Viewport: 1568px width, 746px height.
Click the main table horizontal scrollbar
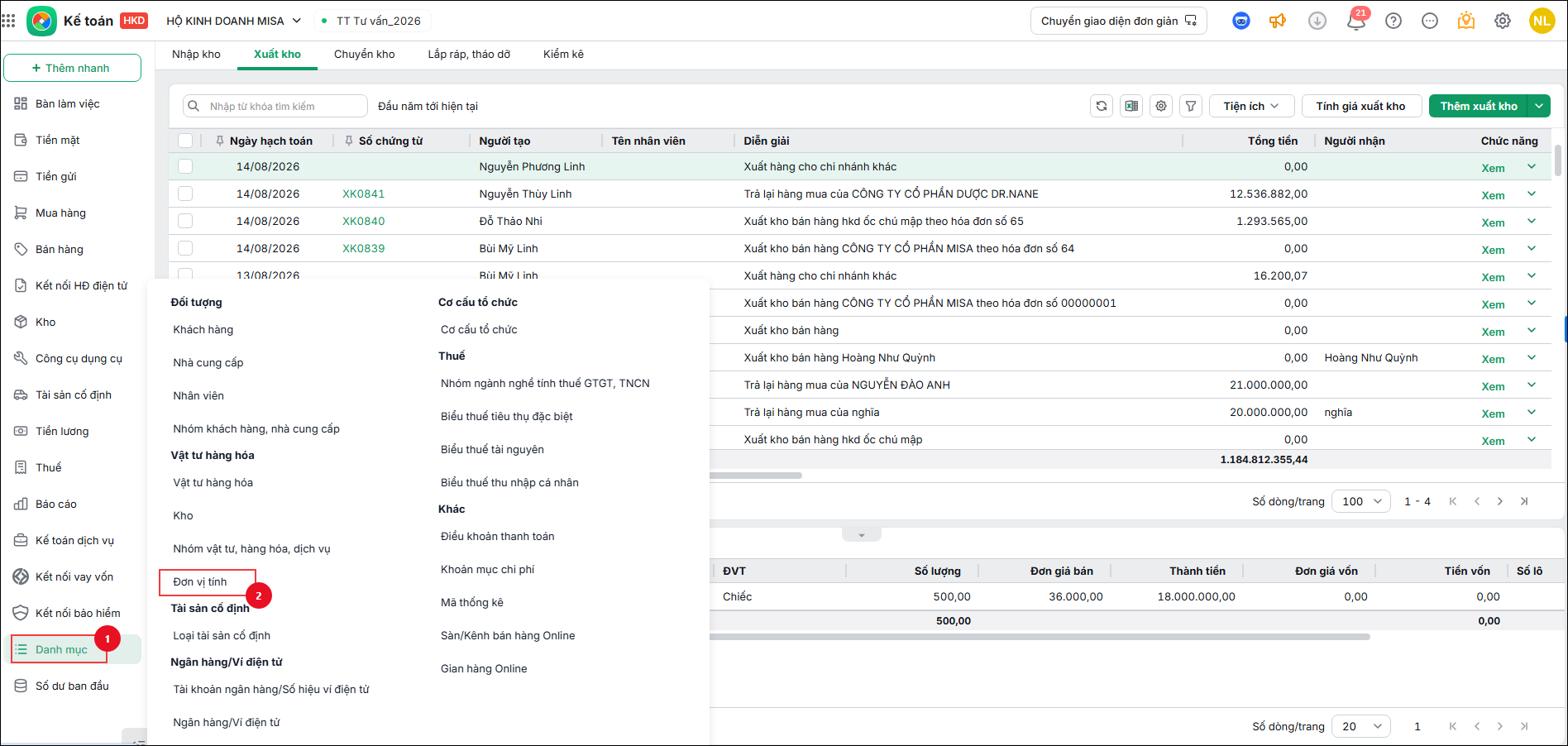click(x=756, y=476)
